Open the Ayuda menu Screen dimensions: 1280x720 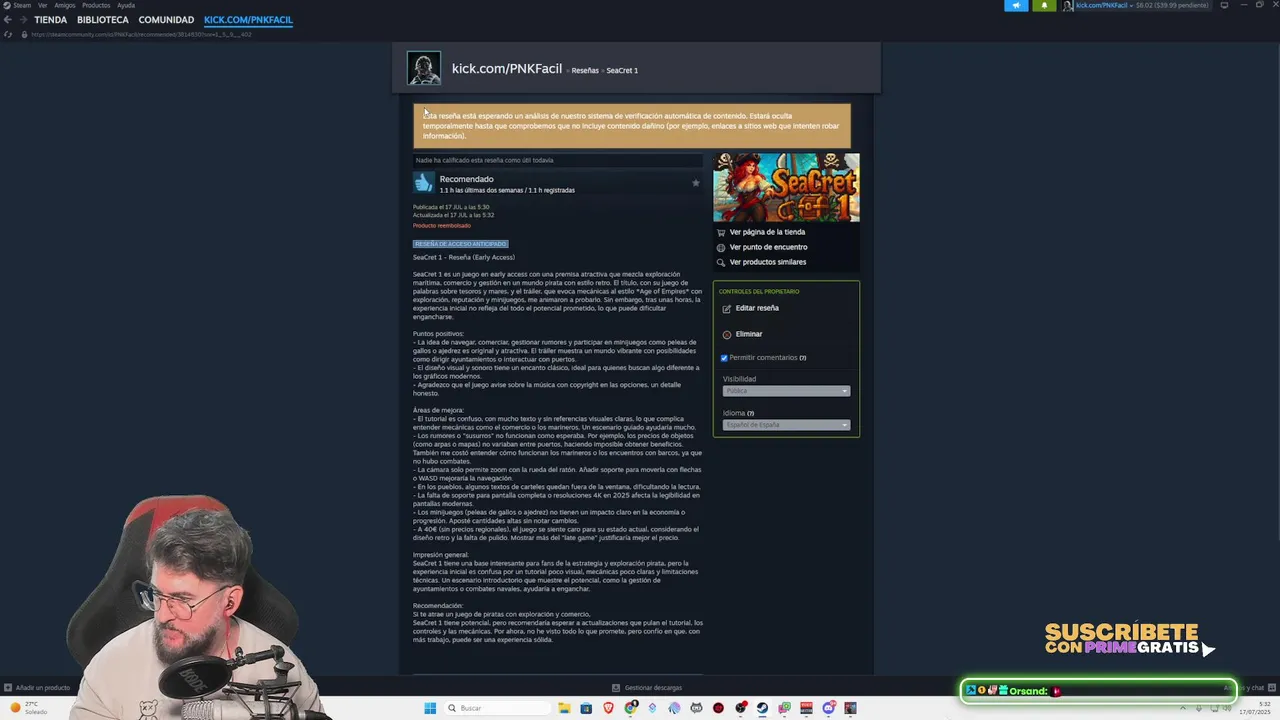(x=126, y=5)
